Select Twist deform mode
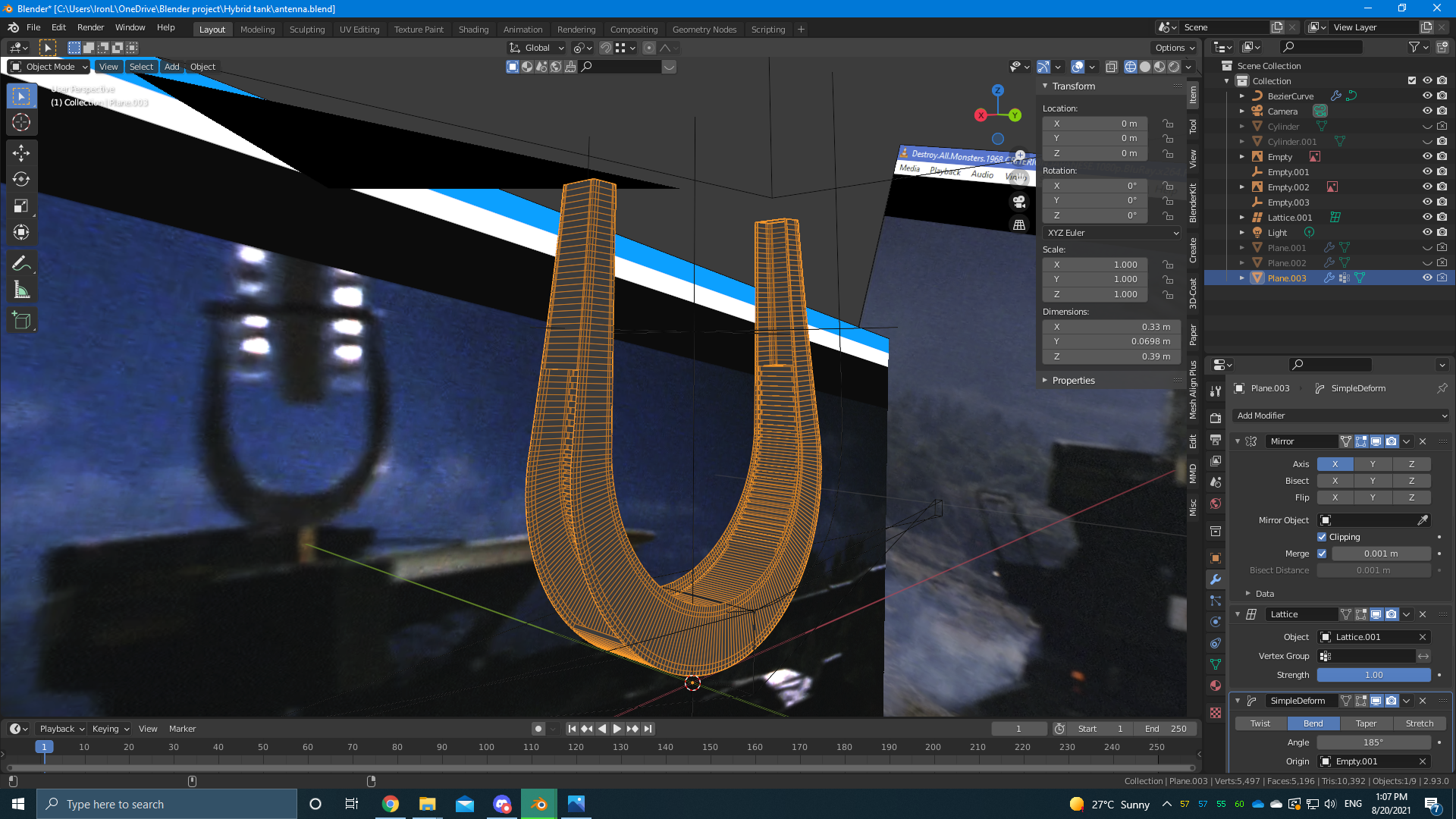 [1260, 723]
